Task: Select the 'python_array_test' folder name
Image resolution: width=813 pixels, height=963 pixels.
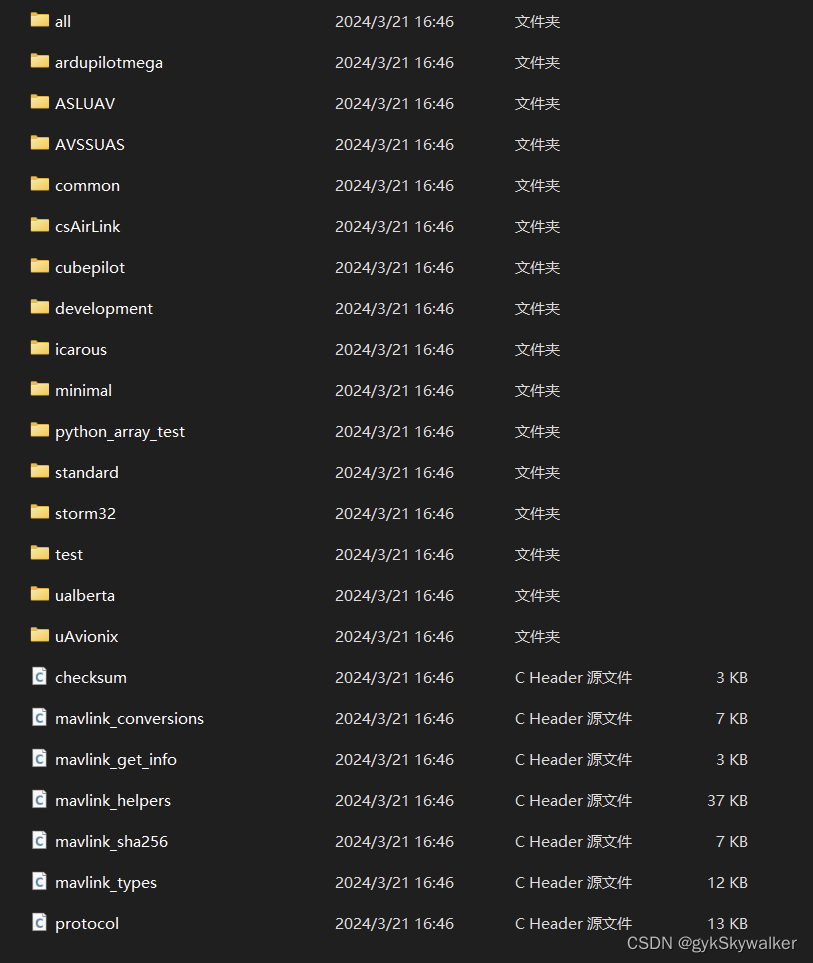Action: [x=120, y=433]
